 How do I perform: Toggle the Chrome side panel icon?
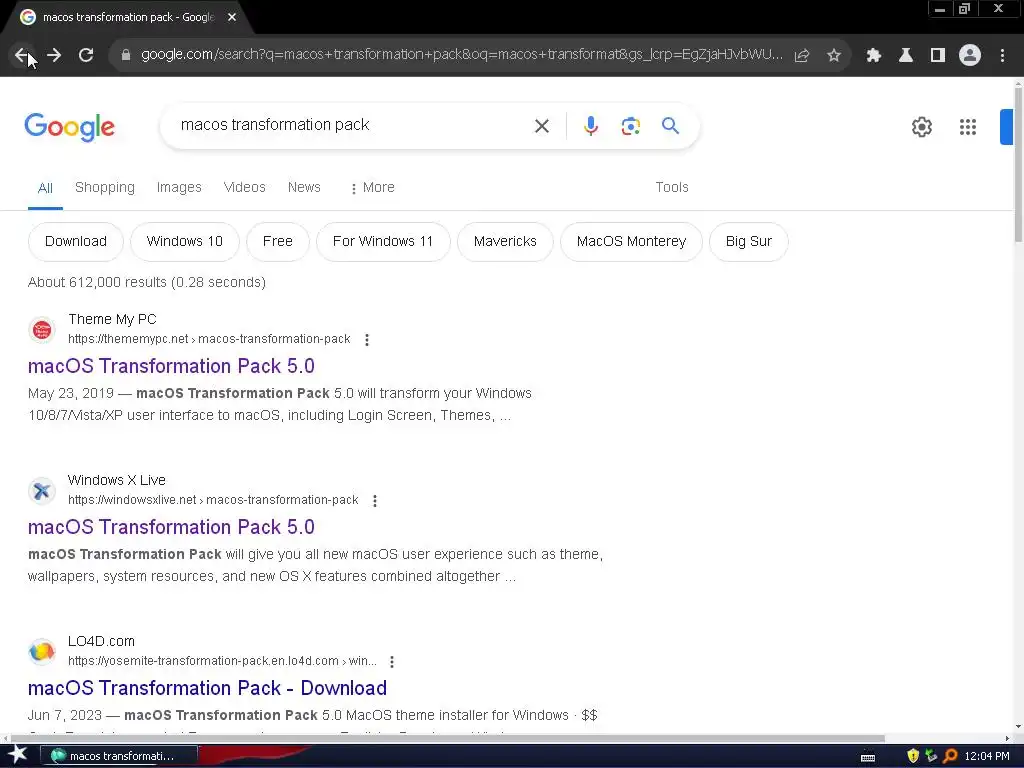click(x=938, y=55)
